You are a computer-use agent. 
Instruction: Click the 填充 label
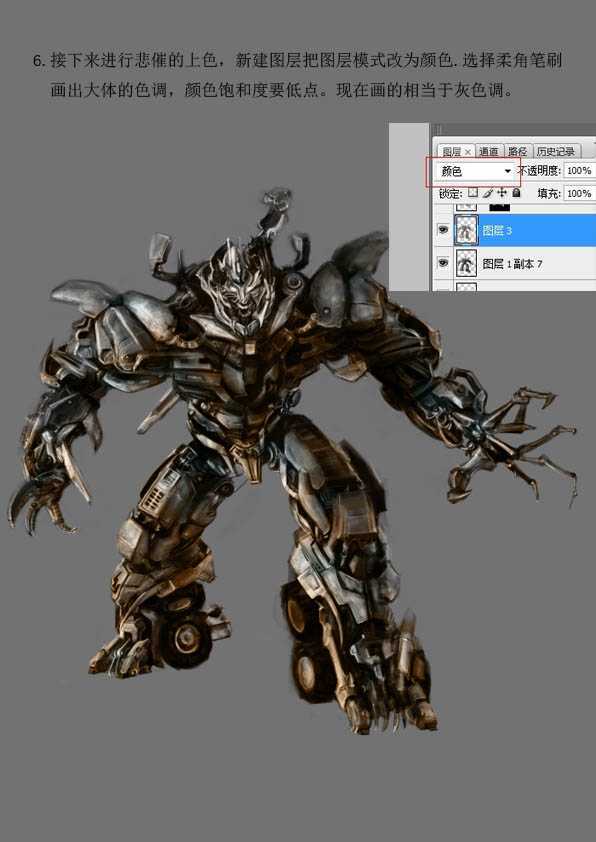pos(549,193)
